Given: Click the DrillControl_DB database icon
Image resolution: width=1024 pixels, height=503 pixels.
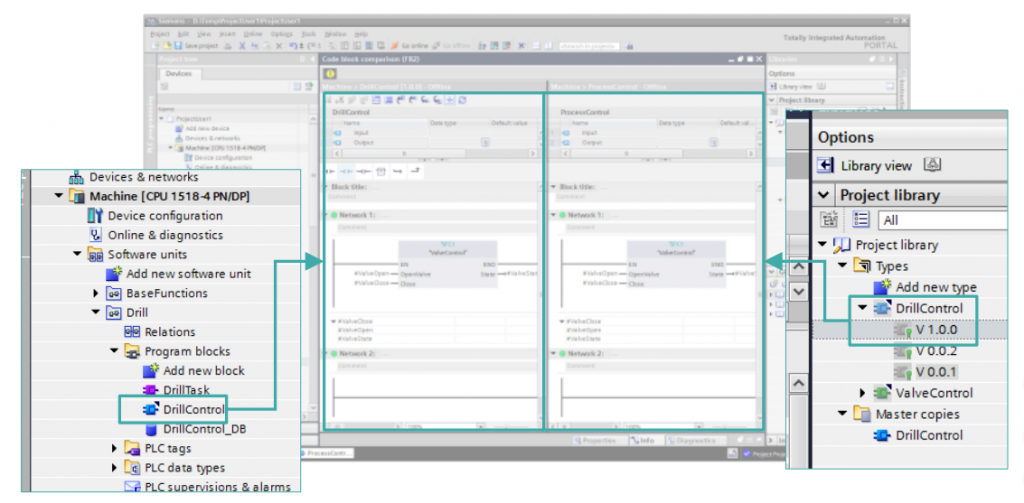Looking at the screenshot, I should pyautogui.click(x=151, y=429).
